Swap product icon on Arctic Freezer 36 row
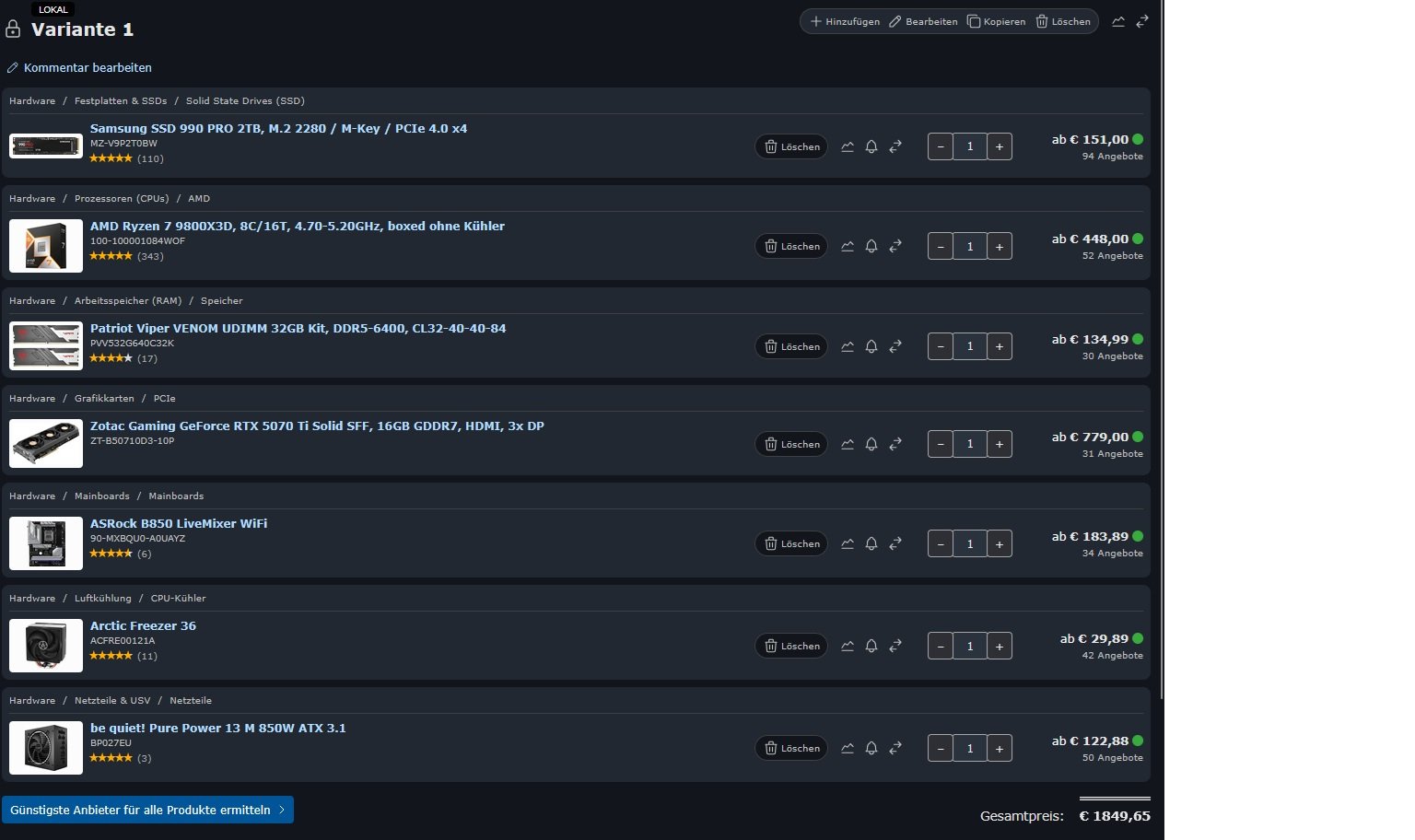The height and width of the screenshot is (840, 1415). coord(895,646)
